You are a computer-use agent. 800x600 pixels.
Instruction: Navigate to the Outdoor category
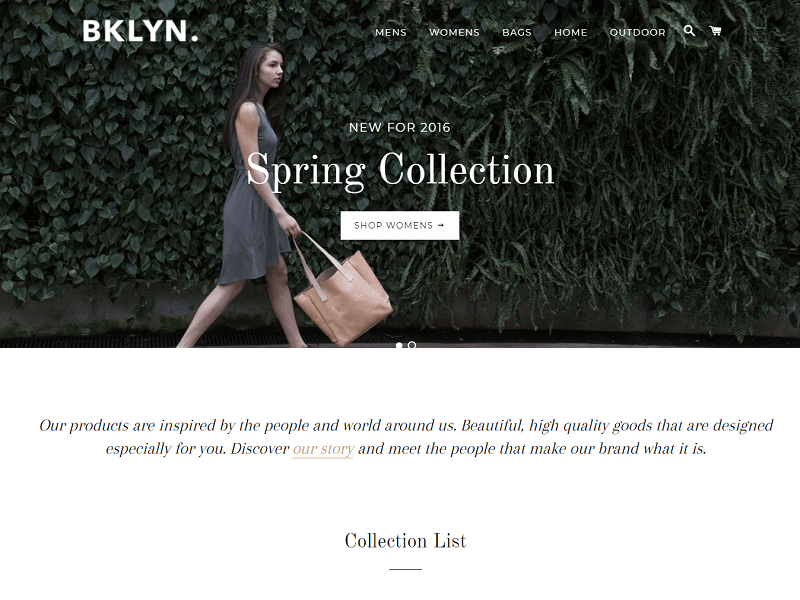tap(637, 32)
